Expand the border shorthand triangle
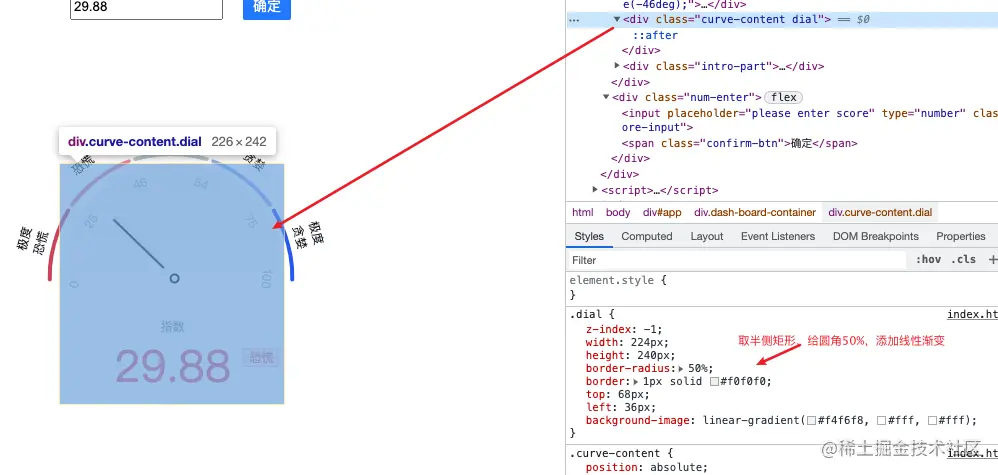The width and height of the screenshot is (998, 475). [x=636, y=381]
